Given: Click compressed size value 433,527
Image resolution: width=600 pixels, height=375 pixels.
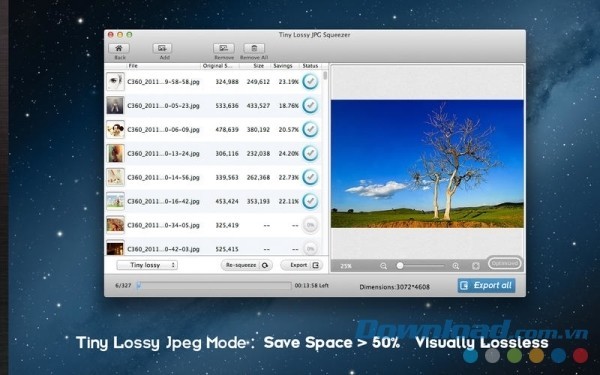Looking at the screenshot, I should tap(258, 106).
